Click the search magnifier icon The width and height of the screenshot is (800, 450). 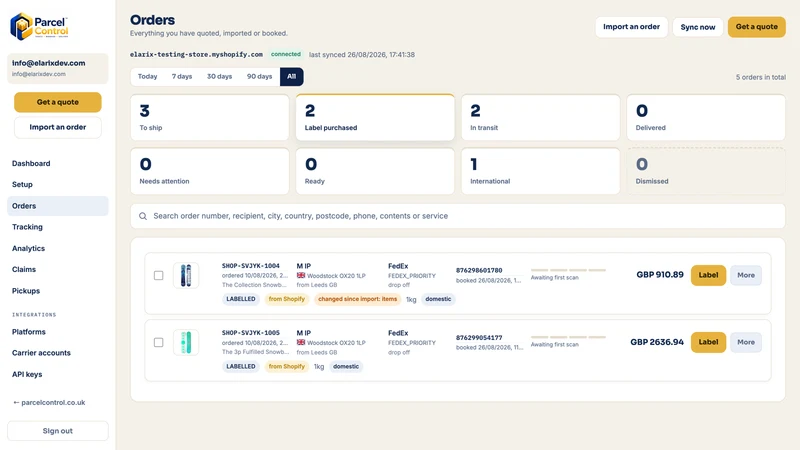(x=143, y=216)
